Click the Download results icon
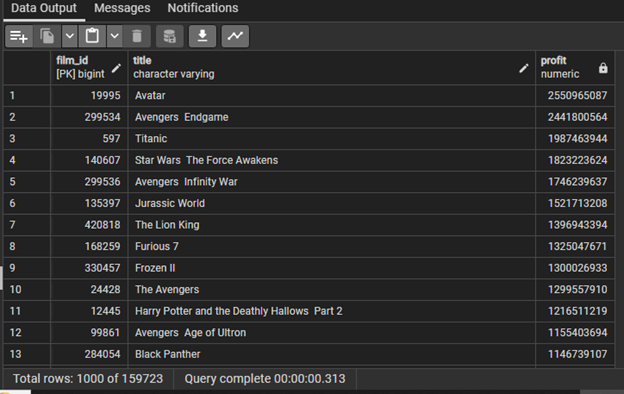The height and width of the screenshot is (394, 624). point(202,36)
